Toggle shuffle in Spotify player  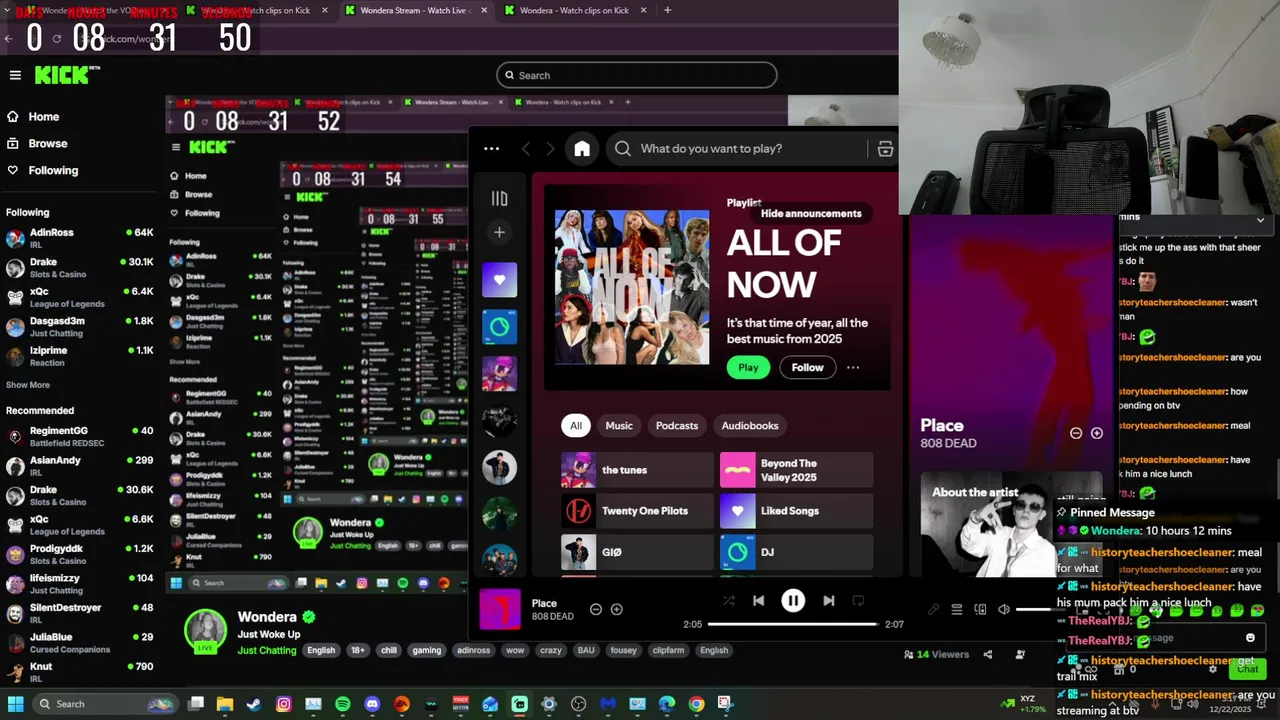pyautogui.click(x=728, y=601)
